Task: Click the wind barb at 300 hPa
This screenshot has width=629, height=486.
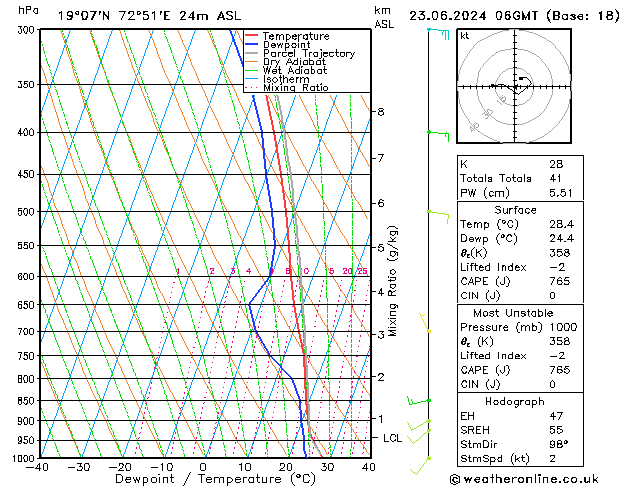Action: pos(438,33)
